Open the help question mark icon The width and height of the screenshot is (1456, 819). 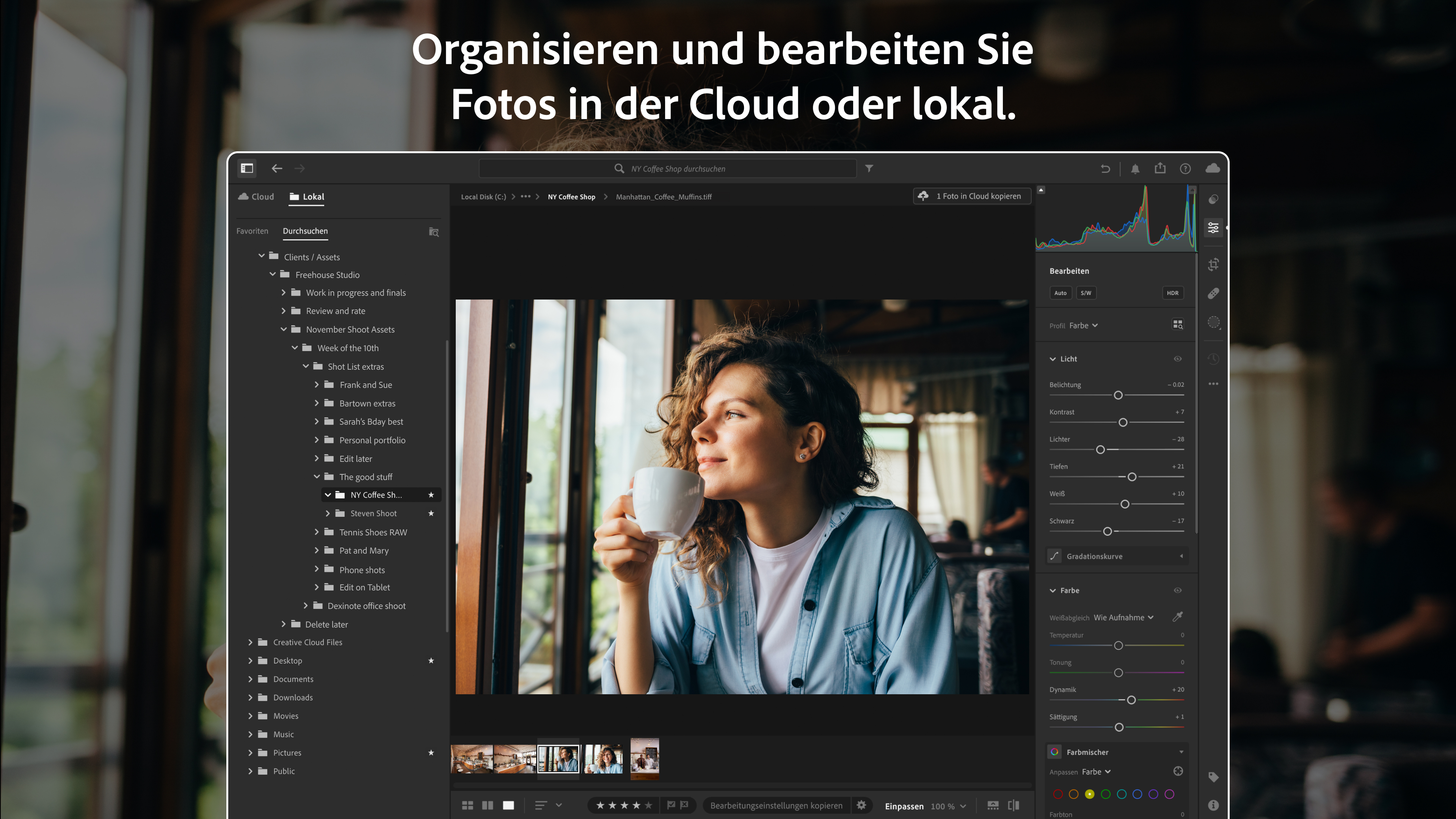click(1185, 168)
